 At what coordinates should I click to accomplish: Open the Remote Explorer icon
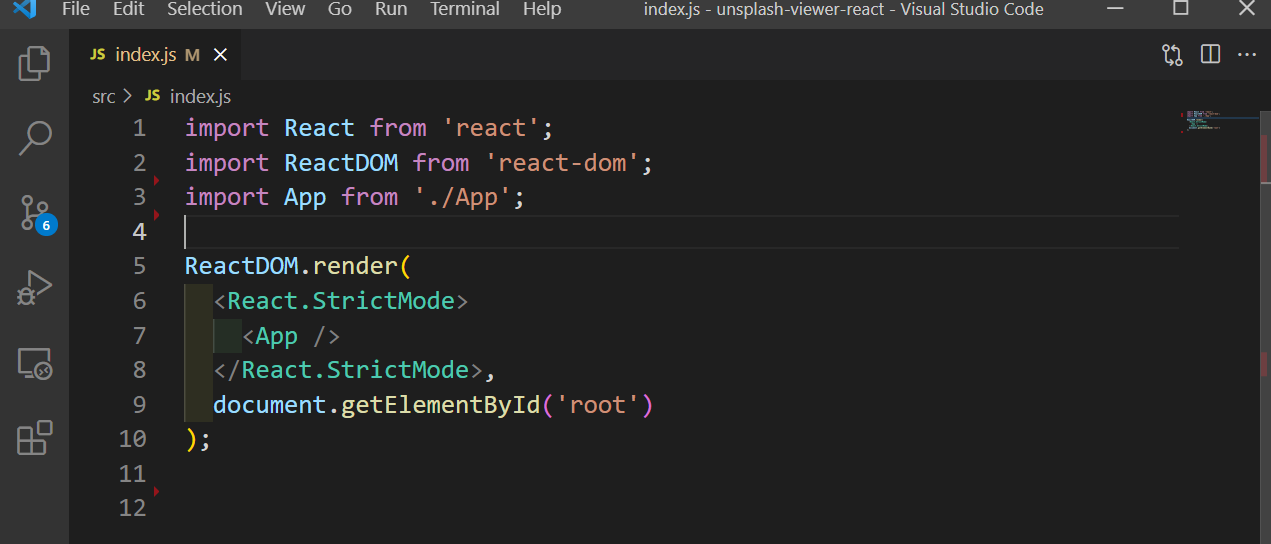34,364
